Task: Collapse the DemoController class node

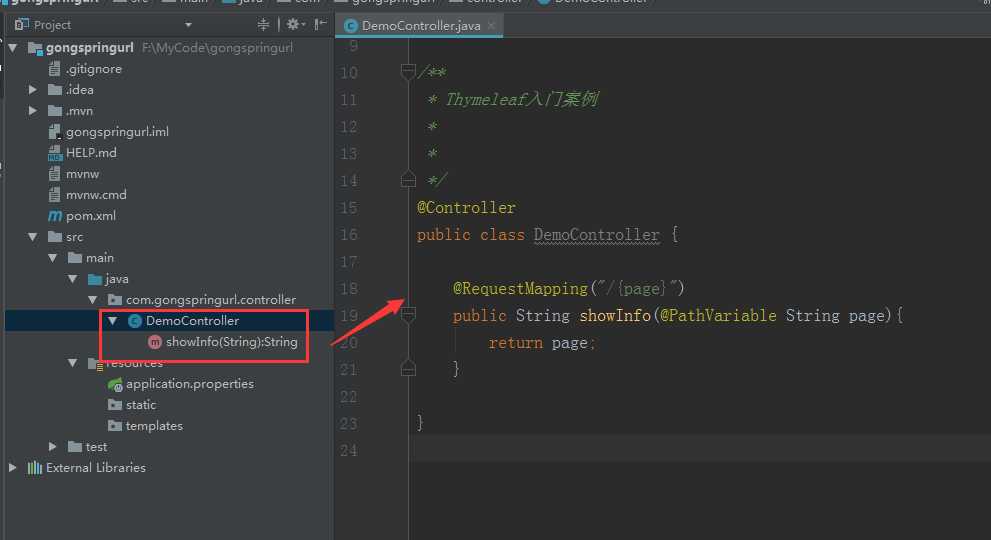Action: click(113, 321)
